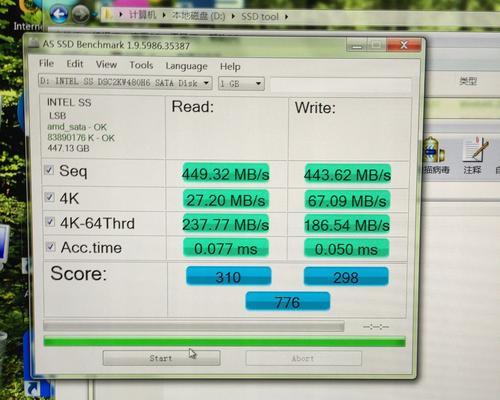Click the Start benchmark button

(x=161, y=358)
